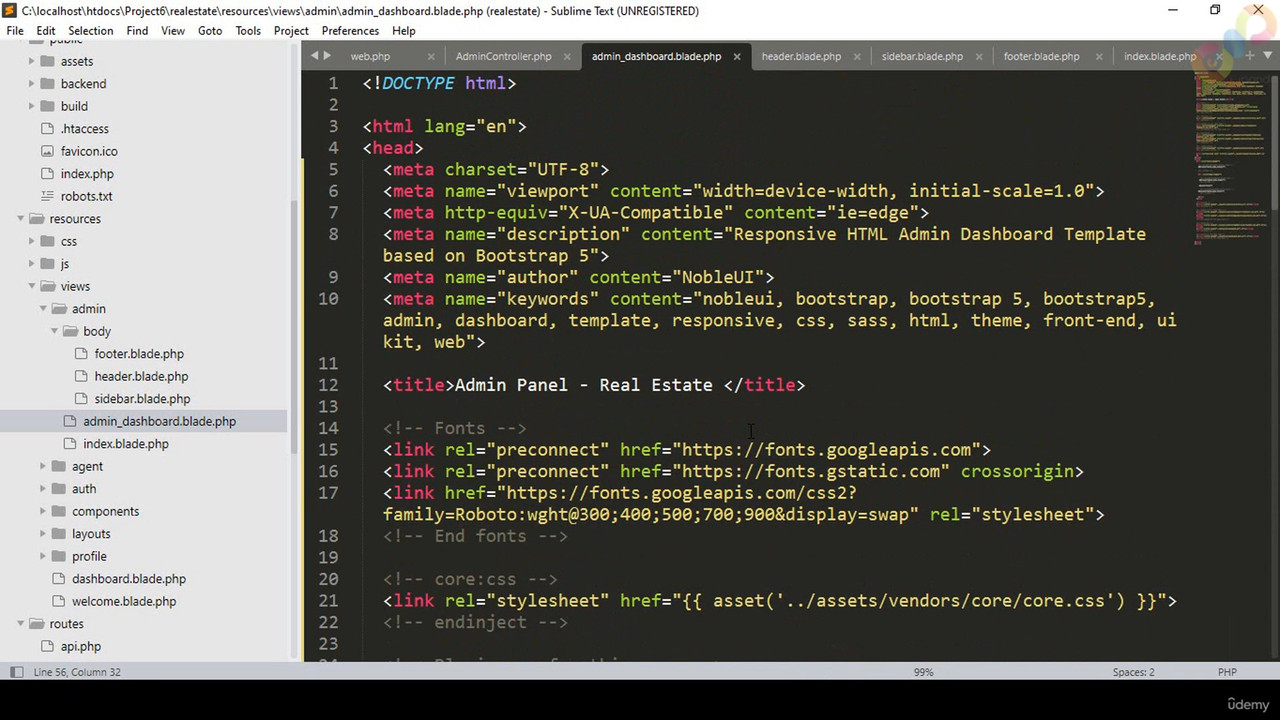Close the sidebar.blade.php tab

tap(979, 56)
